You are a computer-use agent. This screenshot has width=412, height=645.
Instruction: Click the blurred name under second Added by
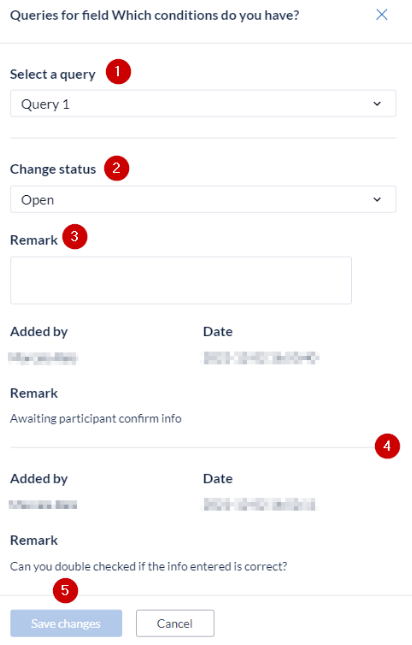43,504
